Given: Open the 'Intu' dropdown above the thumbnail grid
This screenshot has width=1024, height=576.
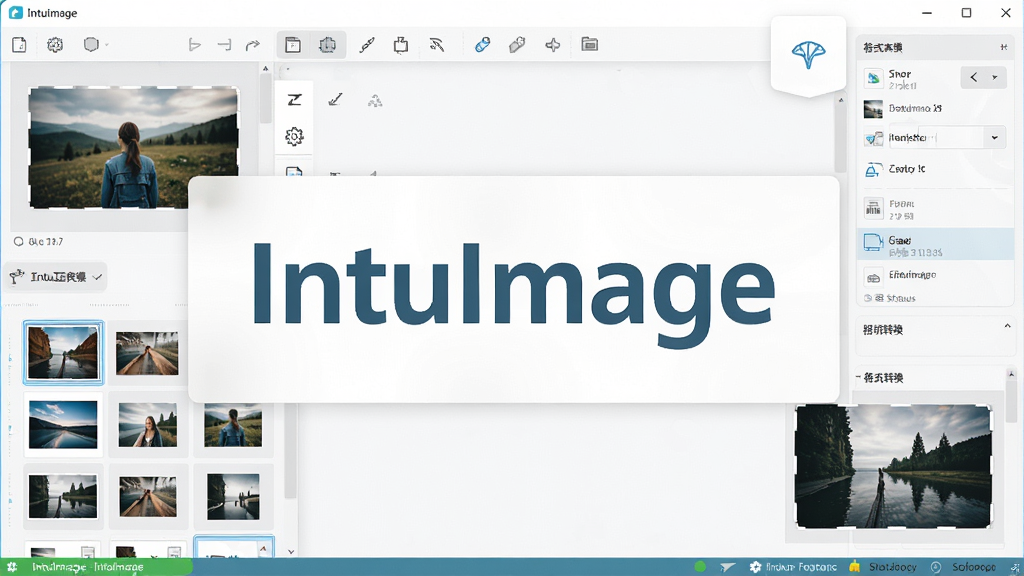Looking at the screenshot, I should 56,277.
